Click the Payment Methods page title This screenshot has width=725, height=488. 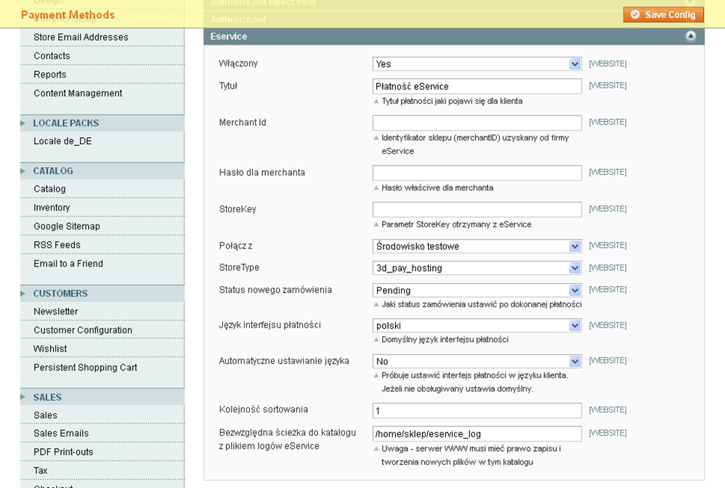[x=68, y=15]
